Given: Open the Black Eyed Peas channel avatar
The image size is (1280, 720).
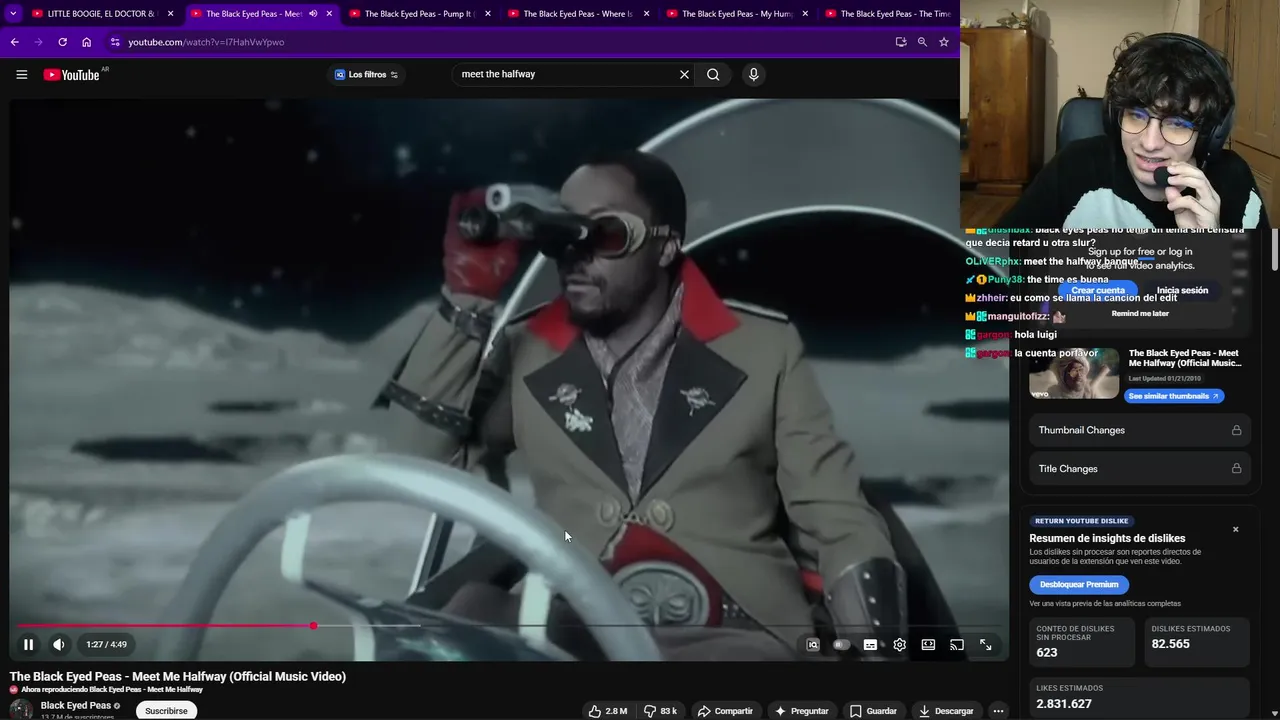Looking at the screenshot, I should click(21, 710).
